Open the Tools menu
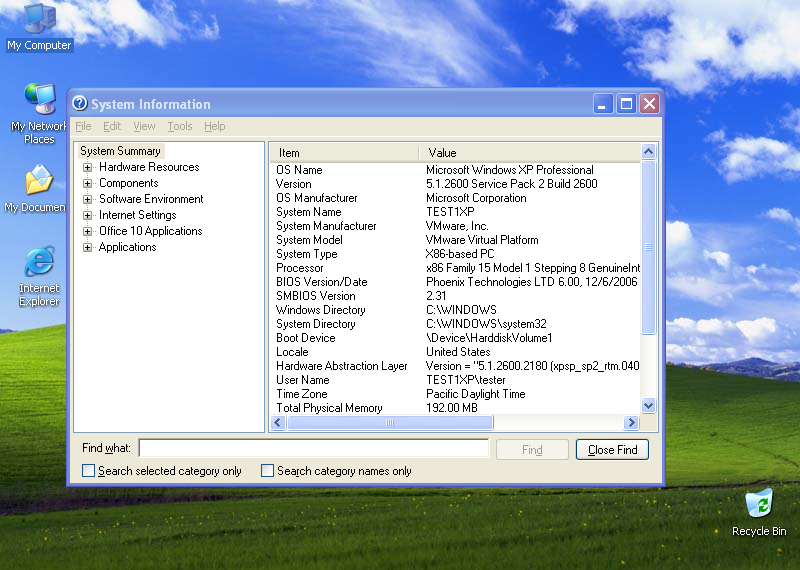Viewport: 800px width, 570px height. [180, 126]
